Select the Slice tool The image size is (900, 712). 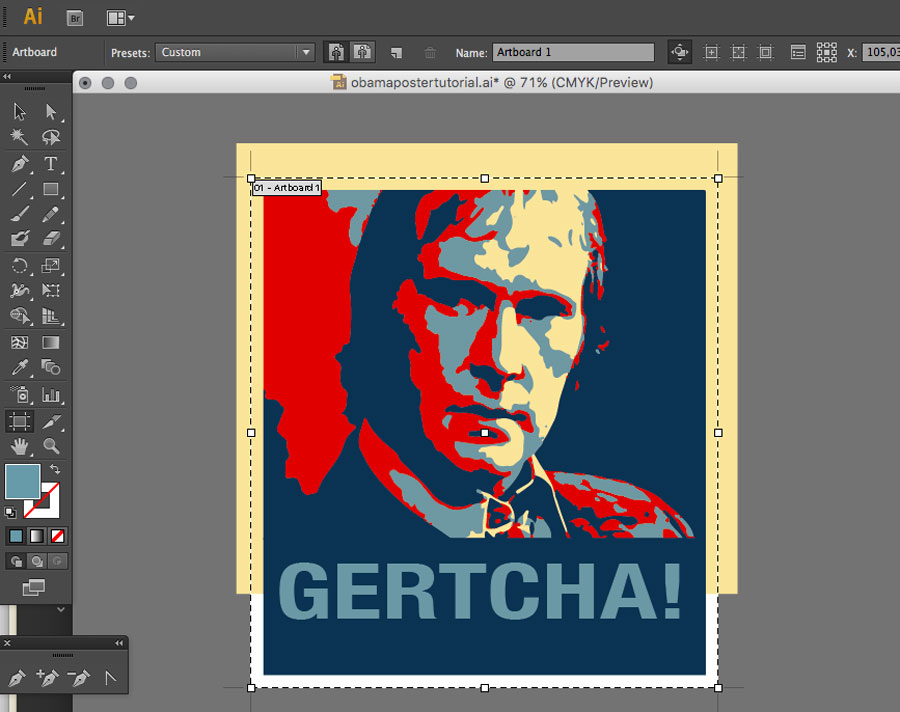[x=51, y=421]
